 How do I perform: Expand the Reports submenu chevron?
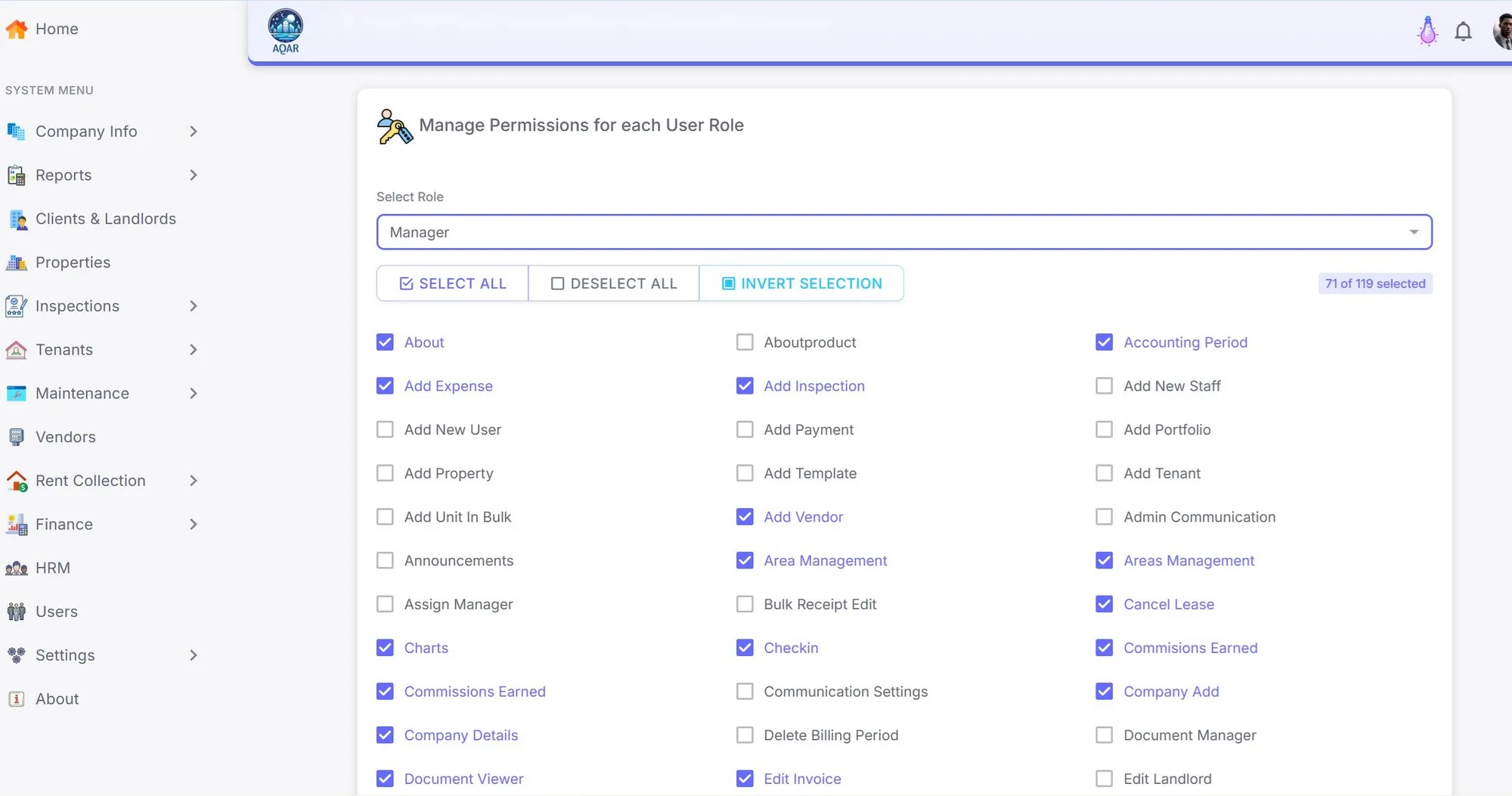tap(194, 175)
